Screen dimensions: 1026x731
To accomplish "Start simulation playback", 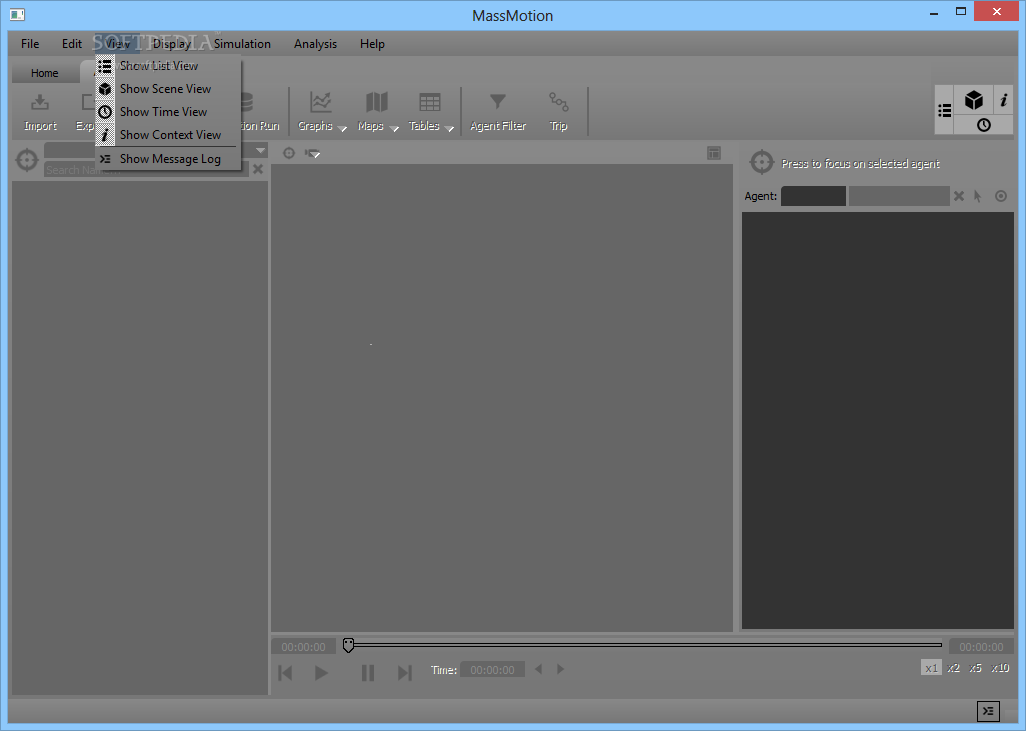I will (321, 673).
